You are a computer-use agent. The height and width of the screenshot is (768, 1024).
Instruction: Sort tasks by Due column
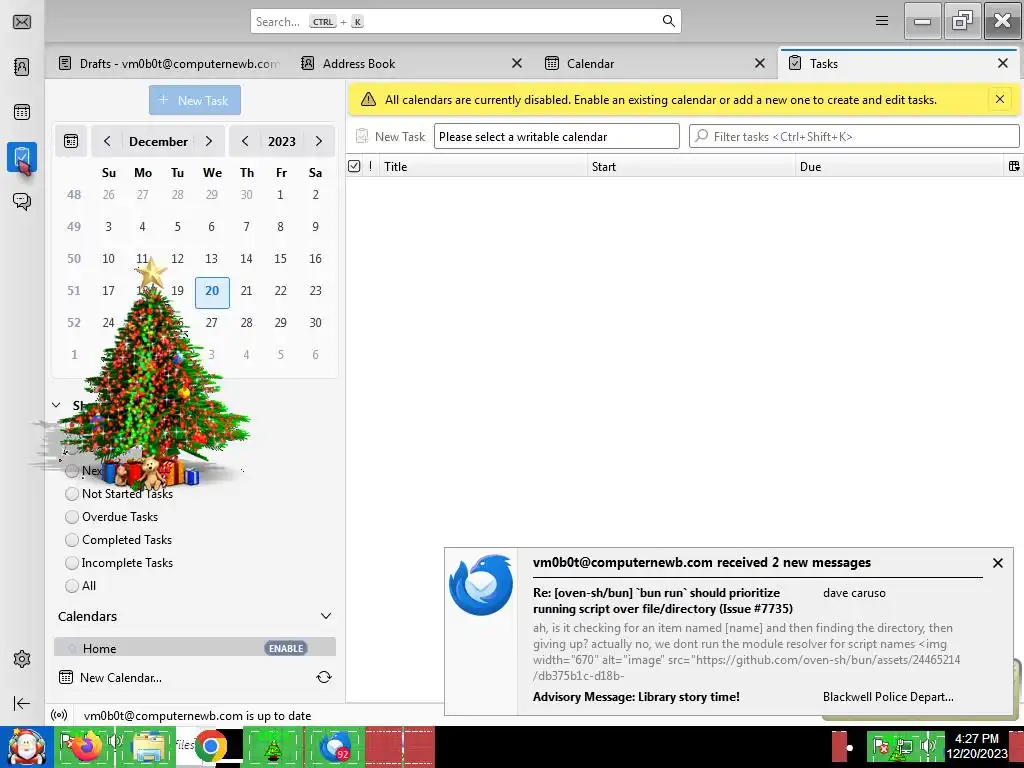point(899,167)
